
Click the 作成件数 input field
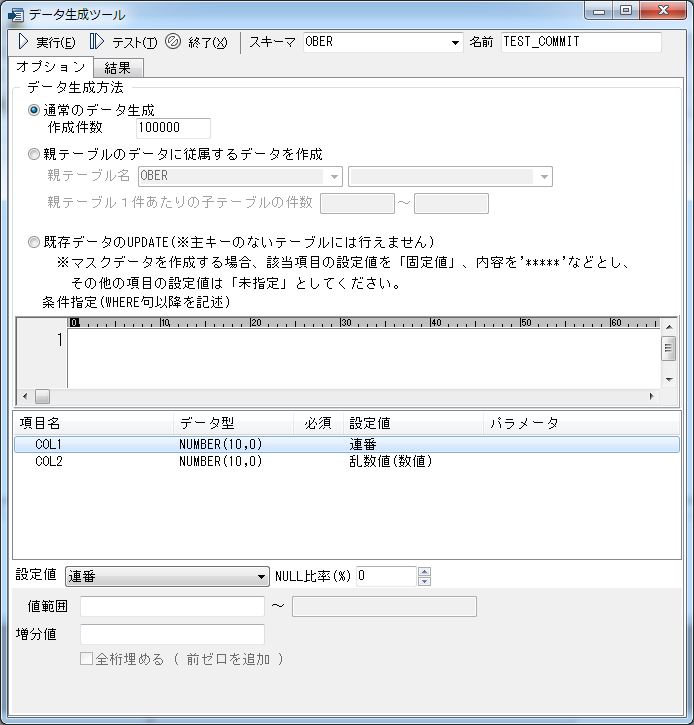172,128
